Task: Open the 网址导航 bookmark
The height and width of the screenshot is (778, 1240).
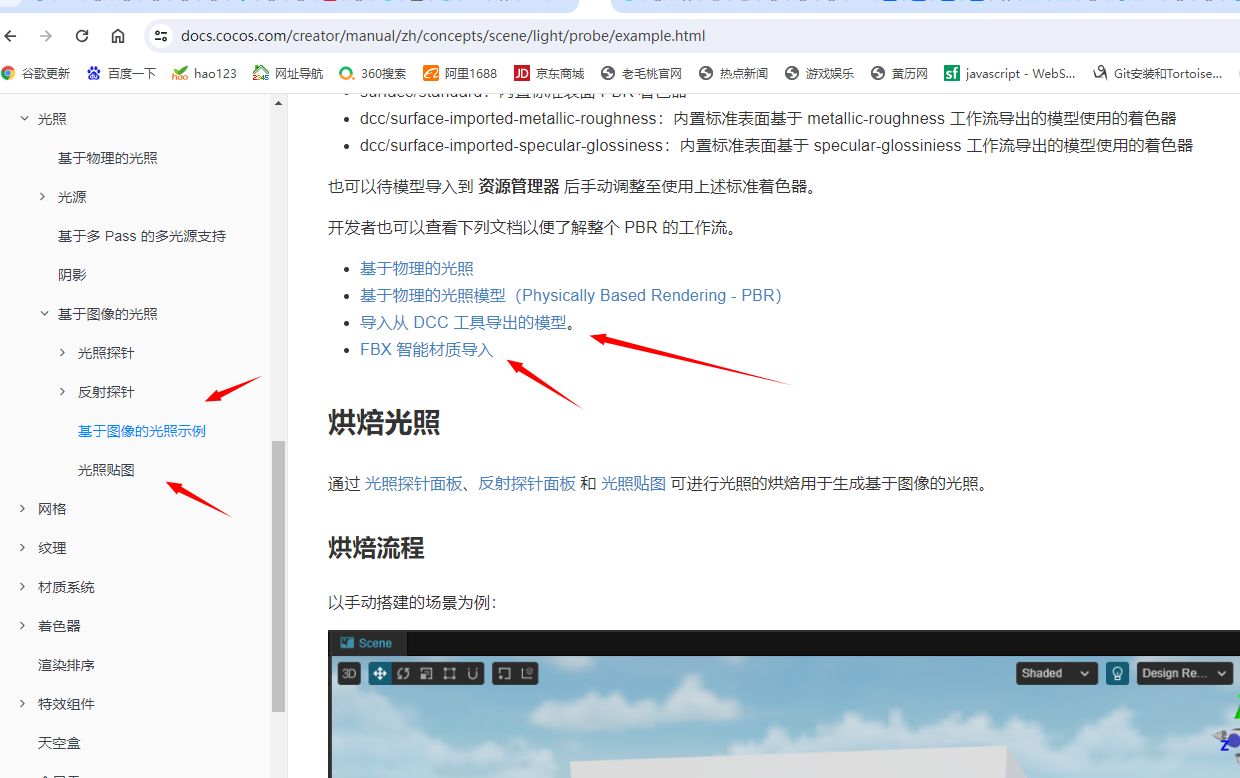Action: (288, 73)
